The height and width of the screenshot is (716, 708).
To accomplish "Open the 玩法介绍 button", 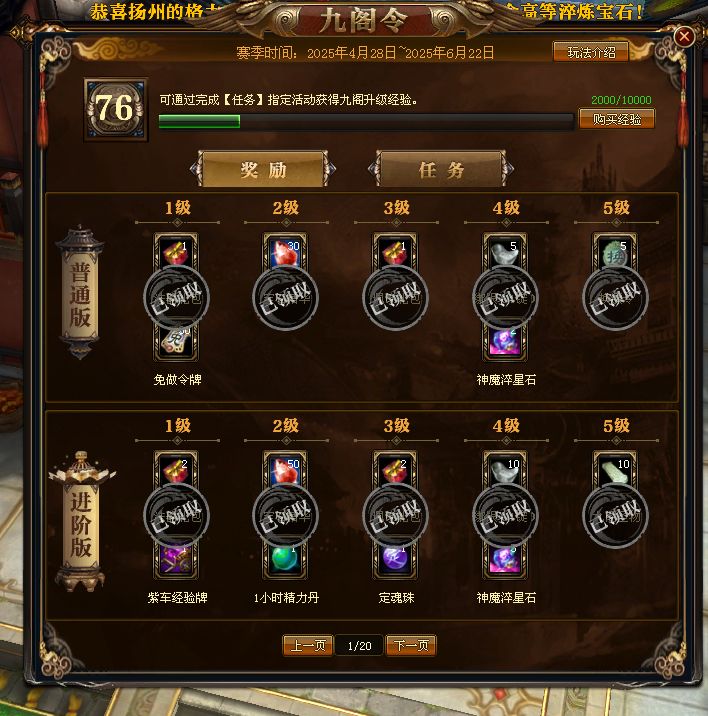I will (x=591, y=52).
